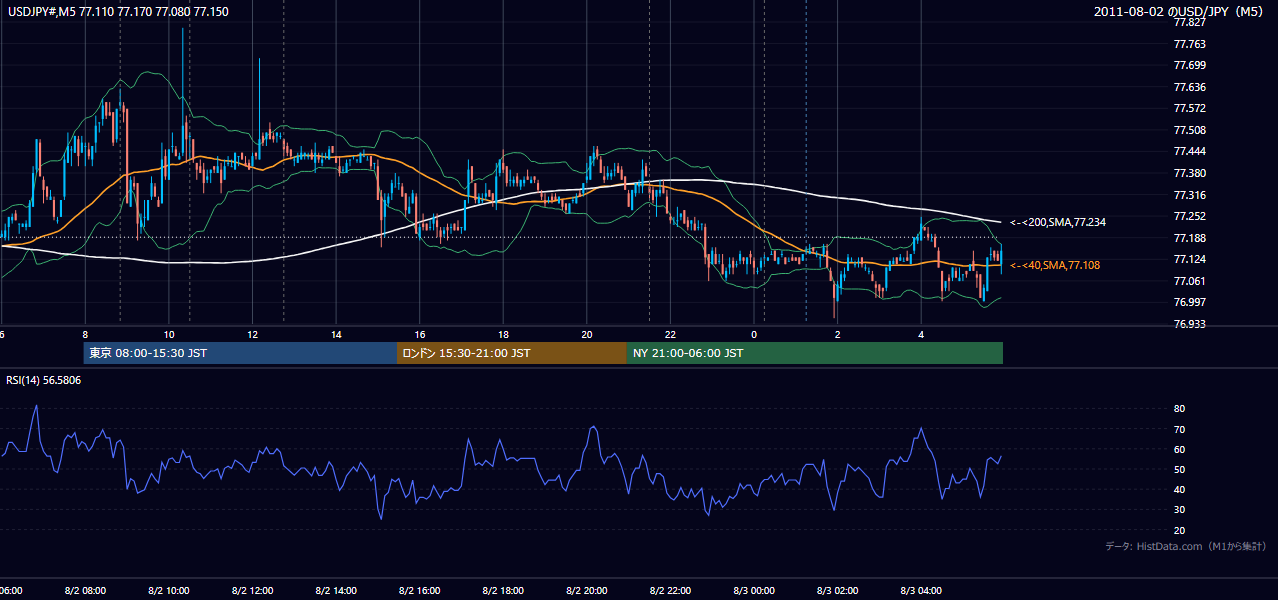
Task: Click price level 76.997 on axis
Action: [x=1192, y=302]
